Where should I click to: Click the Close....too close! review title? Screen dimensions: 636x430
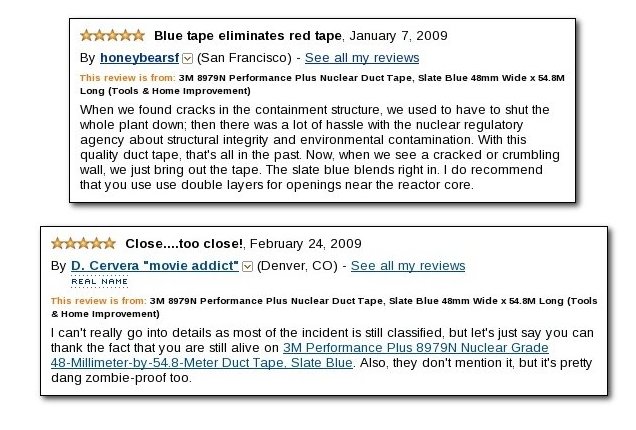pyautogui.click(x=184, y=244)
